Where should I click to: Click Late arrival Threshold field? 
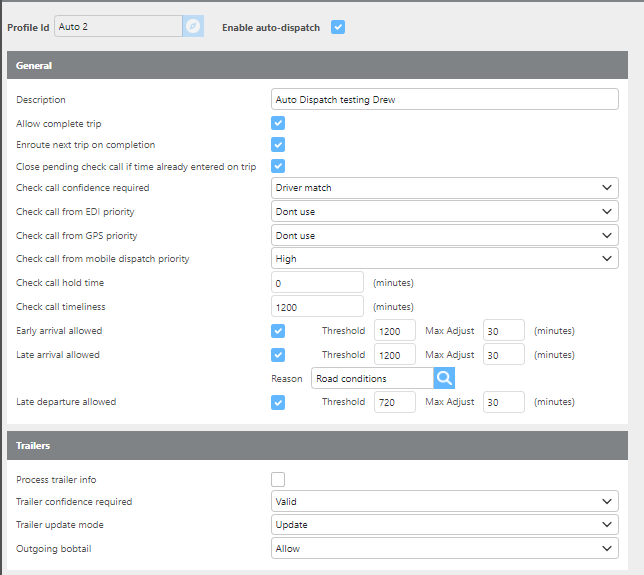(394, 355)
